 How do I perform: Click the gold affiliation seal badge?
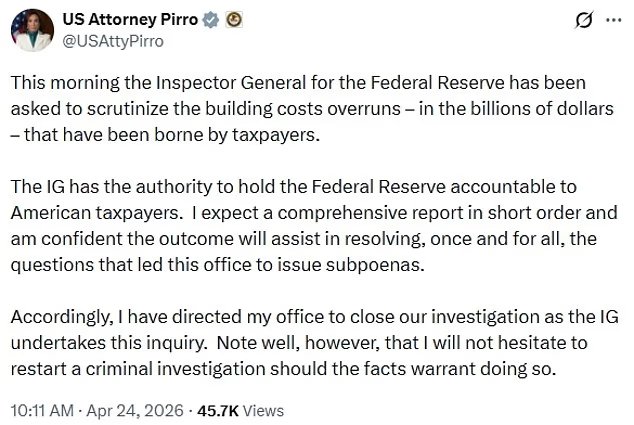(x=234, y=20)
